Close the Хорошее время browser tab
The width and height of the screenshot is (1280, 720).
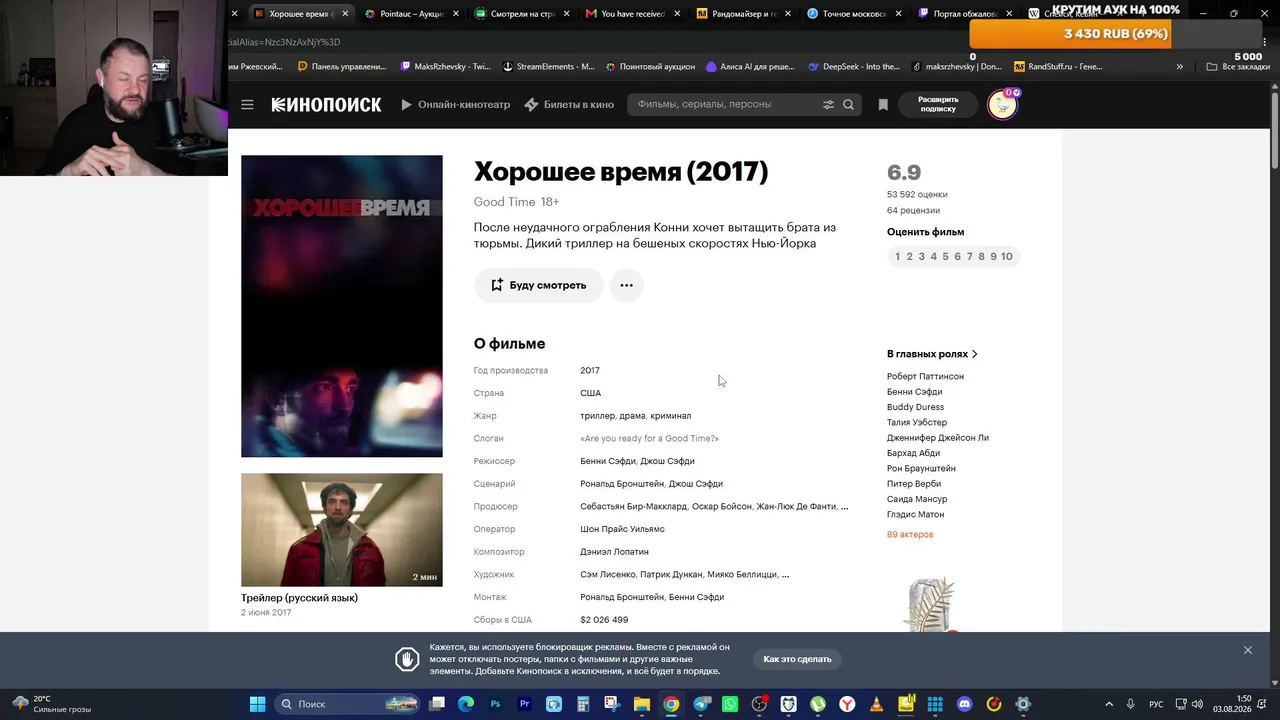click(x=346, y=14)
